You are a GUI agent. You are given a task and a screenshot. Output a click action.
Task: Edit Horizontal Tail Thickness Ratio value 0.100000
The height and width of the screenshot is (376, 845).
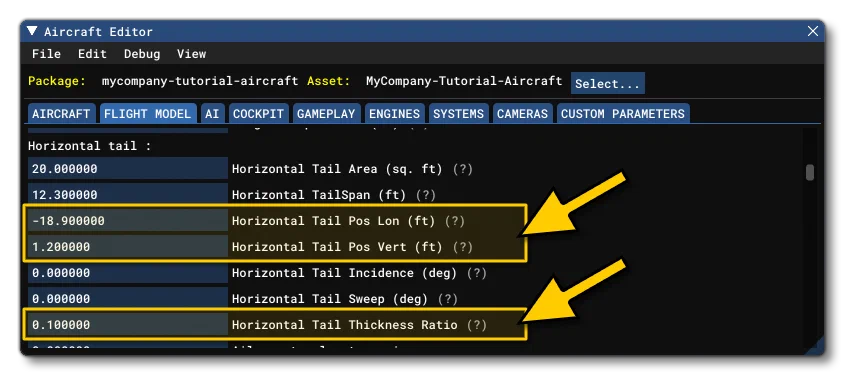[x=128, y=325]
